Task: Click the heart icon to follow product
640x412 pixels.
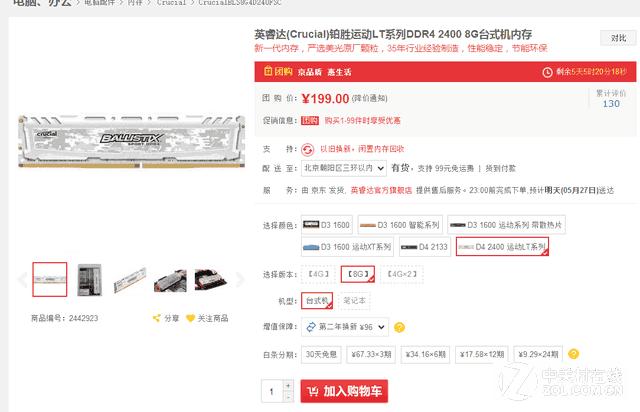Action: (190, 318)
